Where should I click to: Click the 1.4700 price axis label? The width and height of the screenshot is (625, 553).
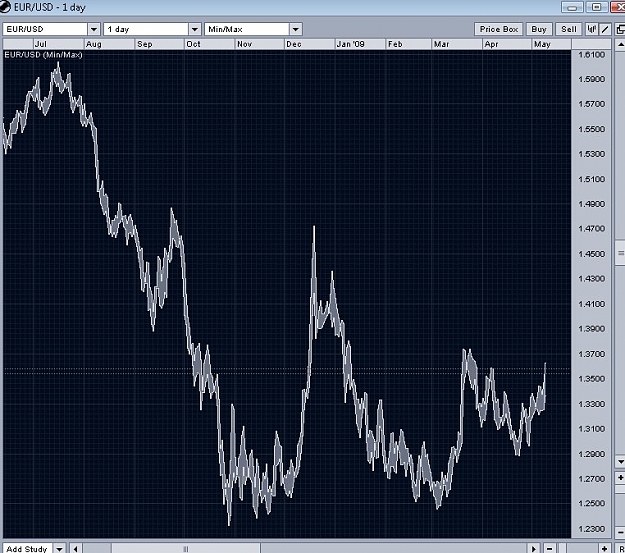click(592, 229)
